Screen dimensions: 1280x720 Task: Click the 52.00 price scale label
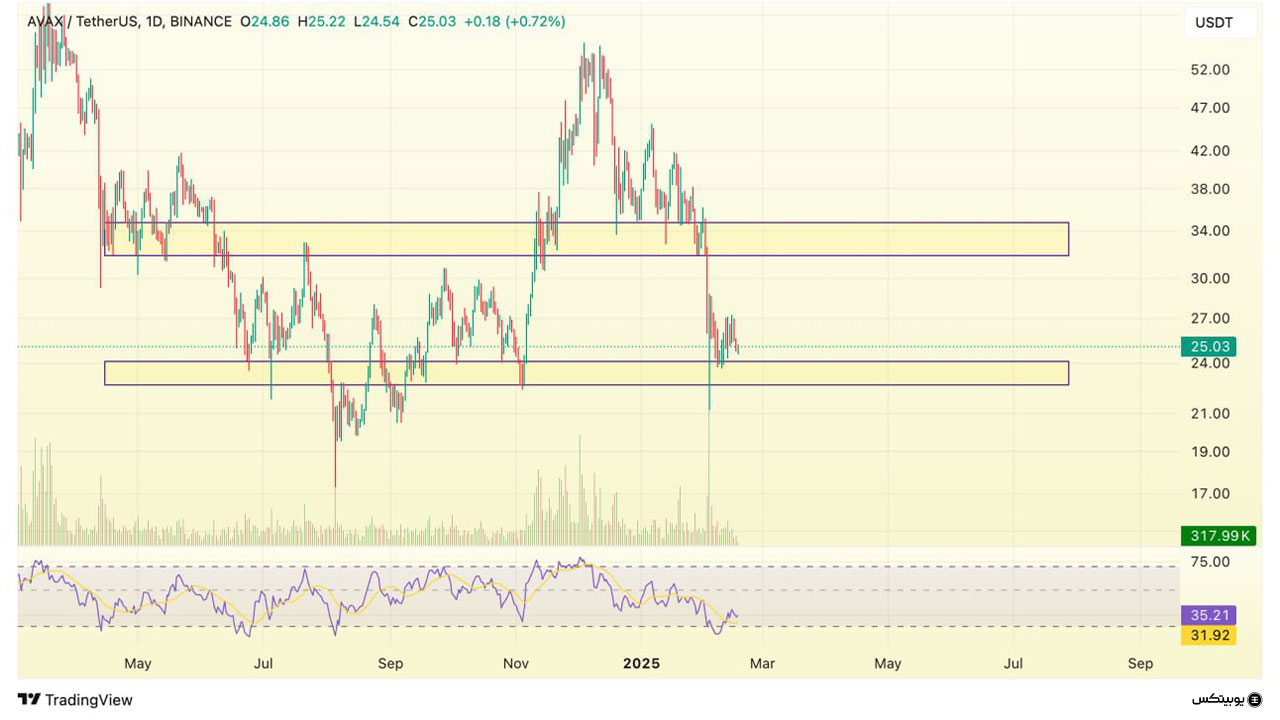click(1210, 70)
